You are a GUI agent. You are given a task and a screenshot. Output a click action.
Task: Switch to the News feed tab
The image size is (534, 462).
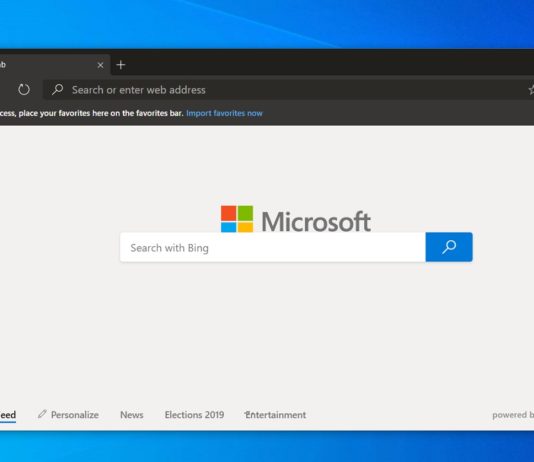(131, 415)
